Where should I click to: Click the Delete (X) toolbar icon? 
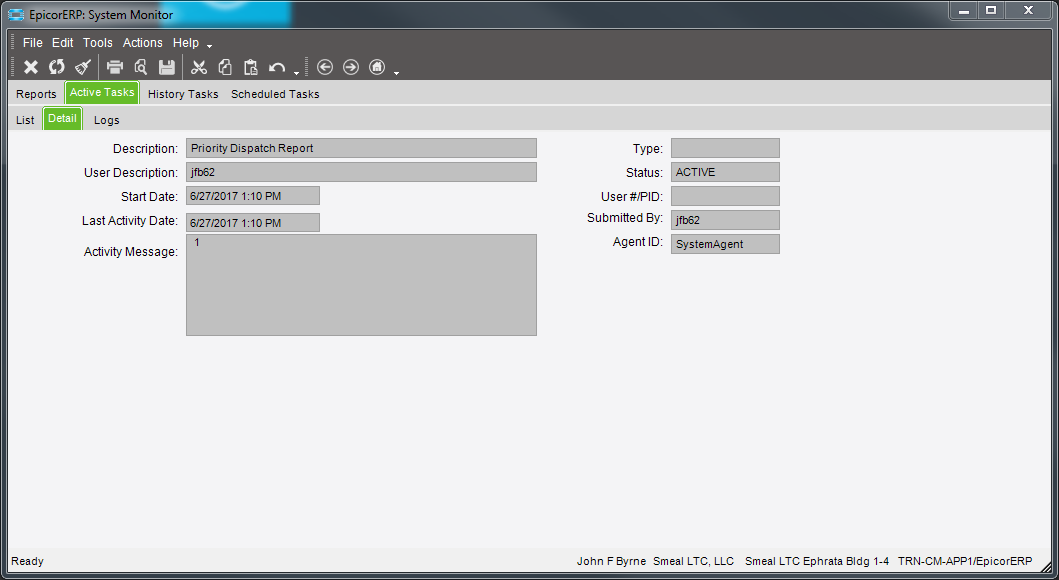tap(30, 67)
